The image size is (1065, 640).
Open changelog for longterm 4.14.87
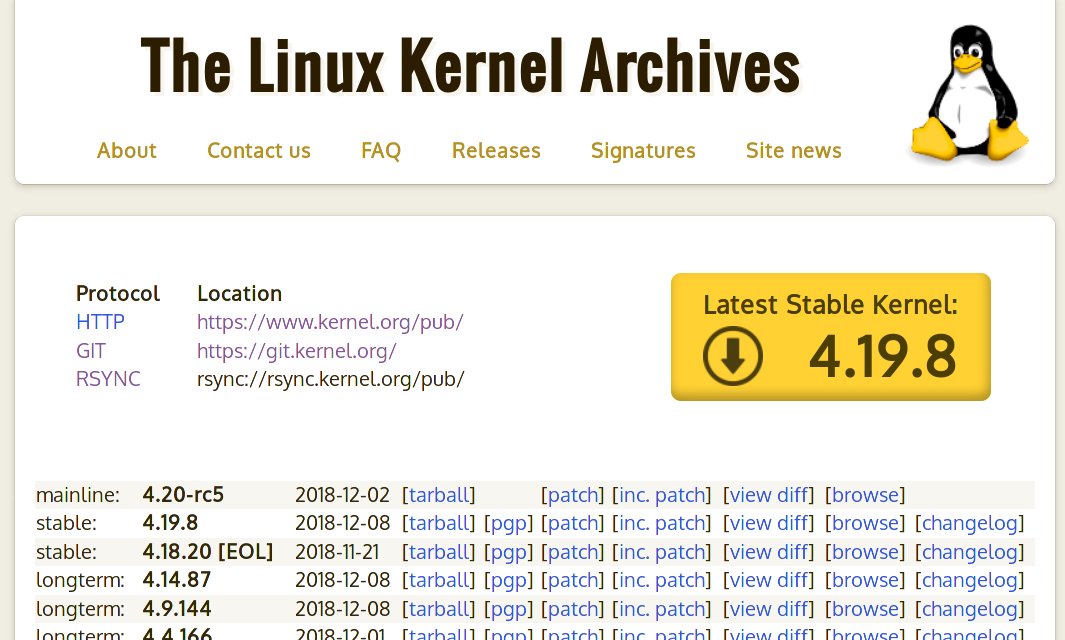coord(970,581)
